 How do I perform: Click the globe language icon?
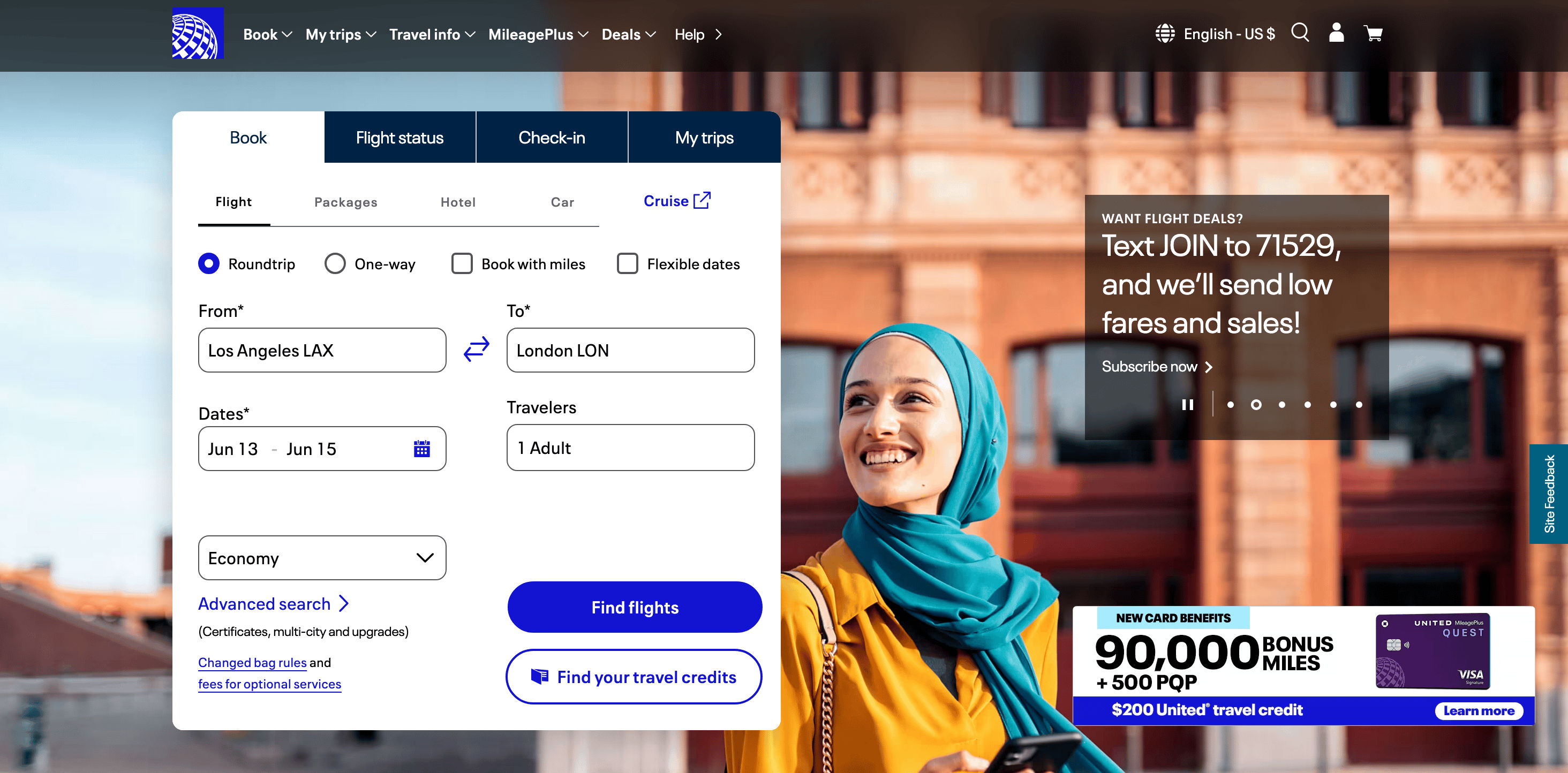pyautogui.click(x=1164, y=34)
